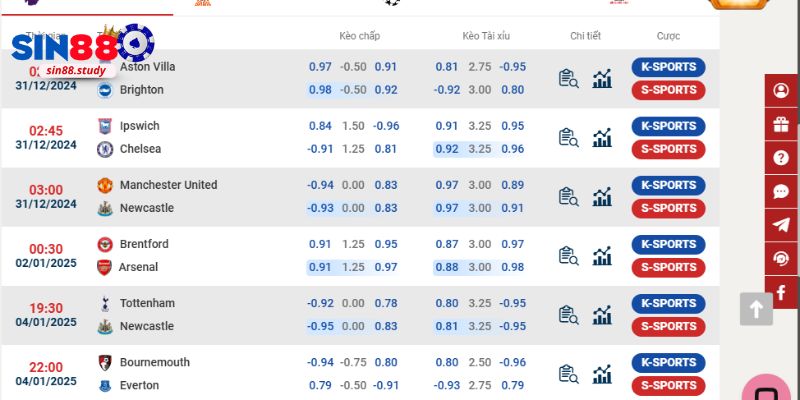Open match details icon for Bournemouth vs Everton
This screenshot has height=400, width=800.
(568, 374)
